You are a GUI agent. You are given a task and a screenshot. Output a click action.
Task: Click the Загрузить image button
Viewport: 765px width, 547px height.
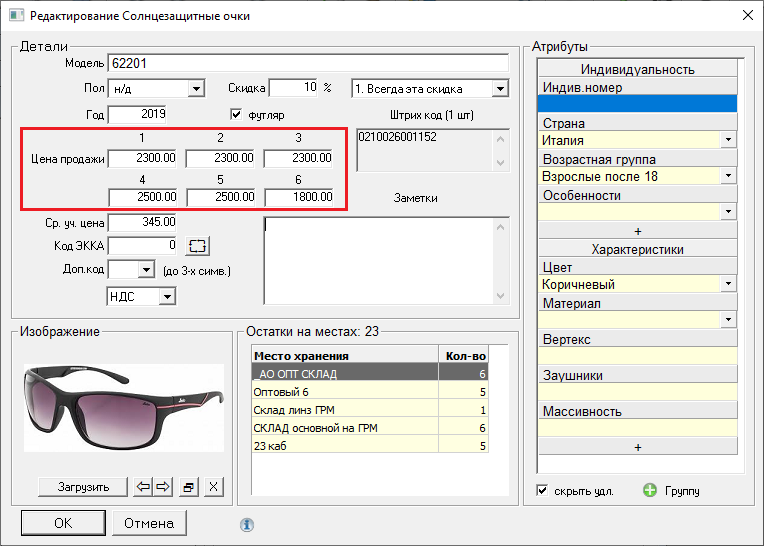pos(83,487)
